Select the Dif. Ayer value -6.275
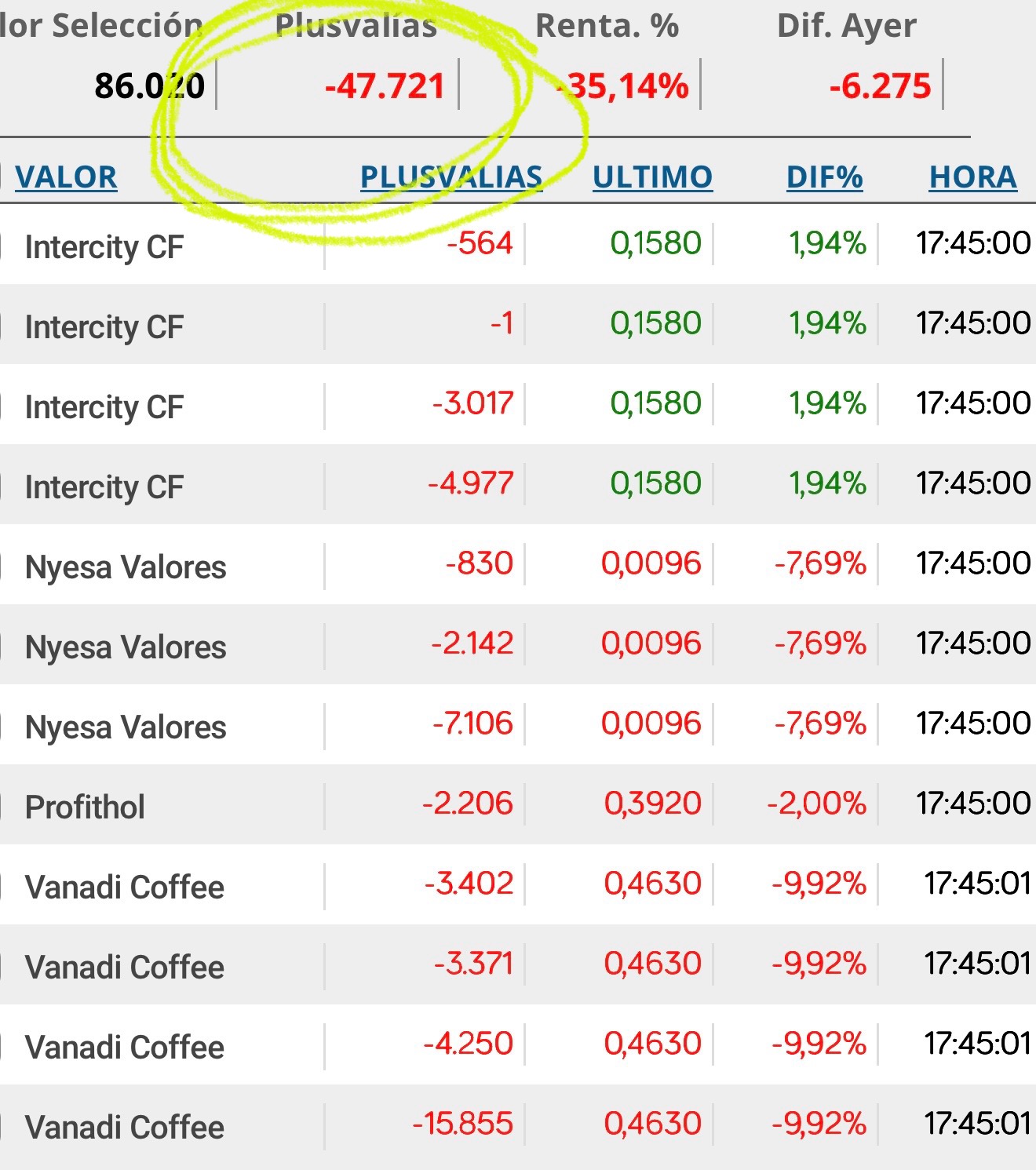 880,86
